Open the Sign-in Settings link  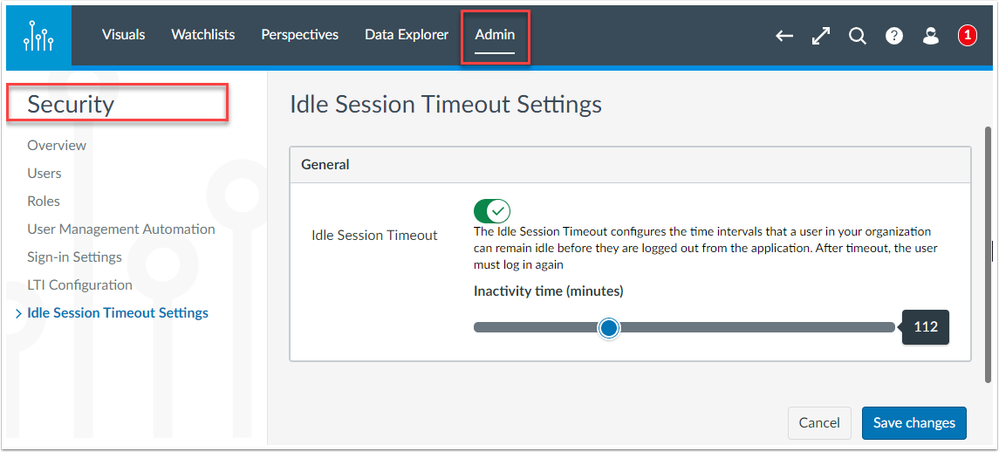pos(75,257)
